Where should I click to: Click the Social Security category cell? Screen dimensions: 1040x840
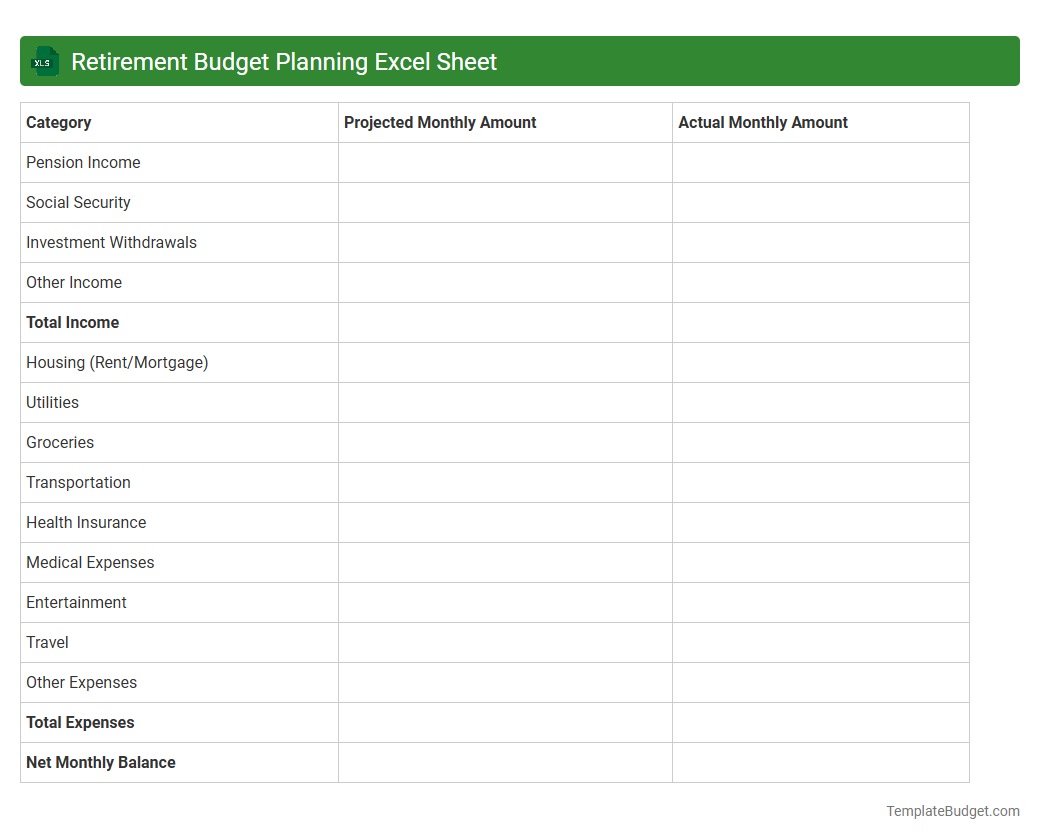(x=78, y=202)
